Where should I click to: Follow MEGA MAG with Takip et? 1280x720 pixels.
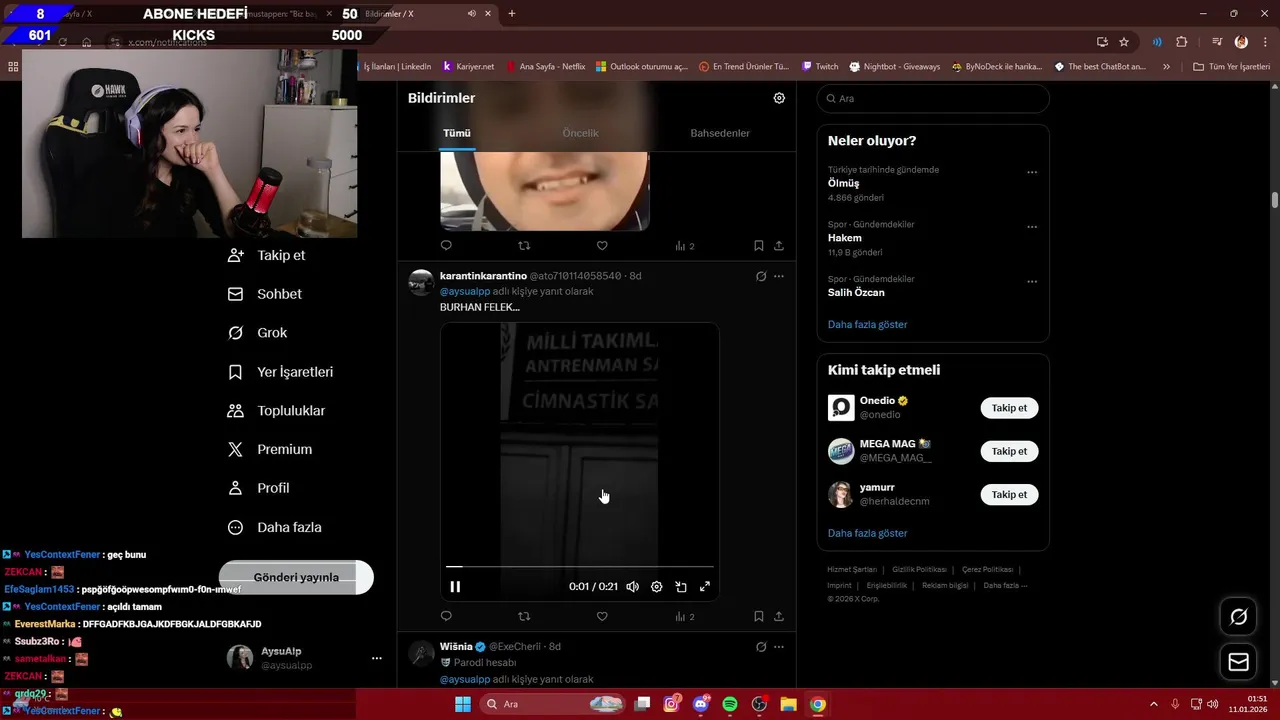tap(1009, 451)
